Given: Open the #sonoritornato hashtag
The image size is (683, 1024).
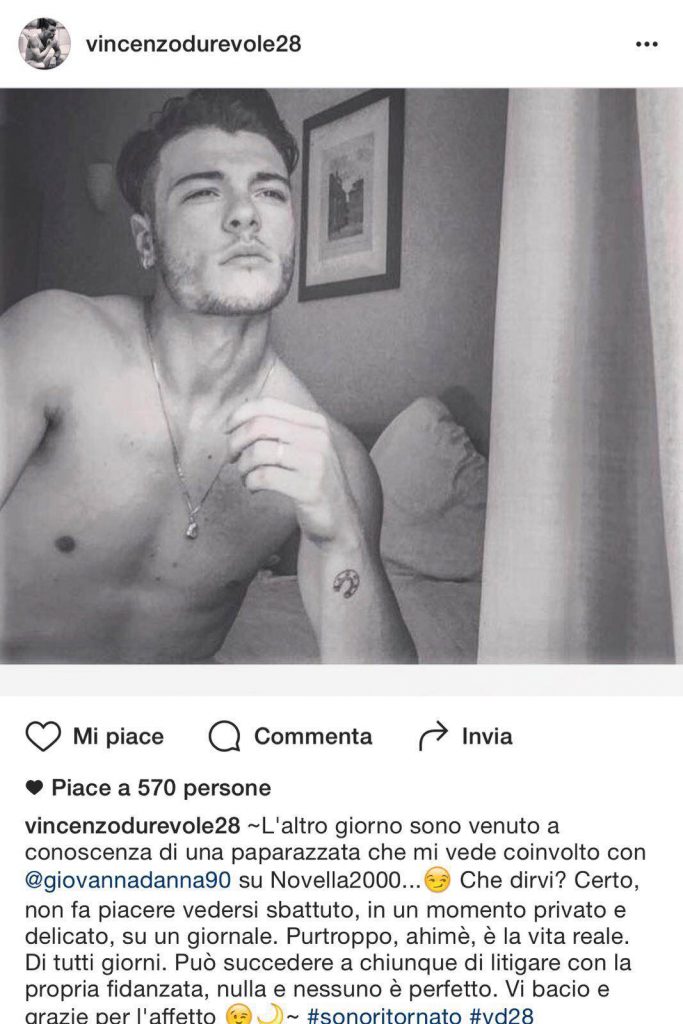Looking at the screenshot, I should click(x=384, y=1016).
